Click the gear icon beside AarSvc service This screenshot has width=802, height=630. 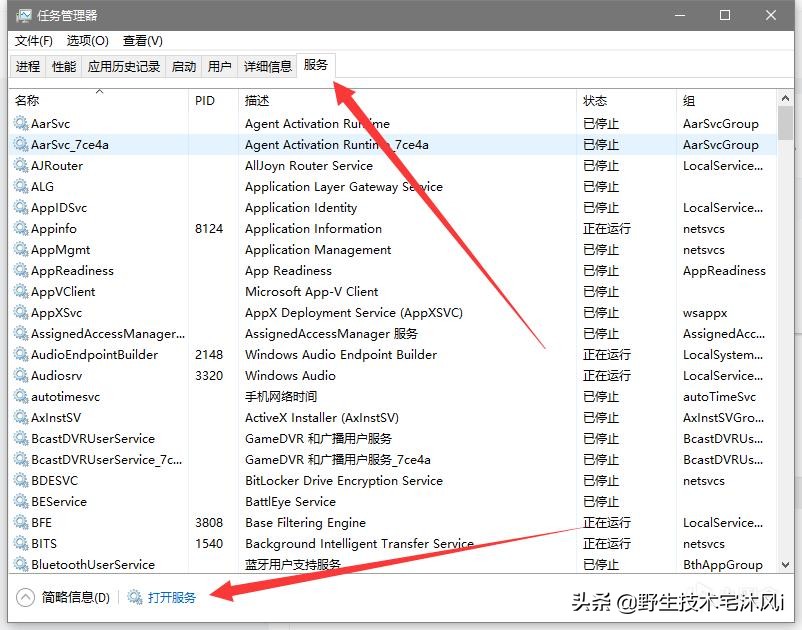20,124
